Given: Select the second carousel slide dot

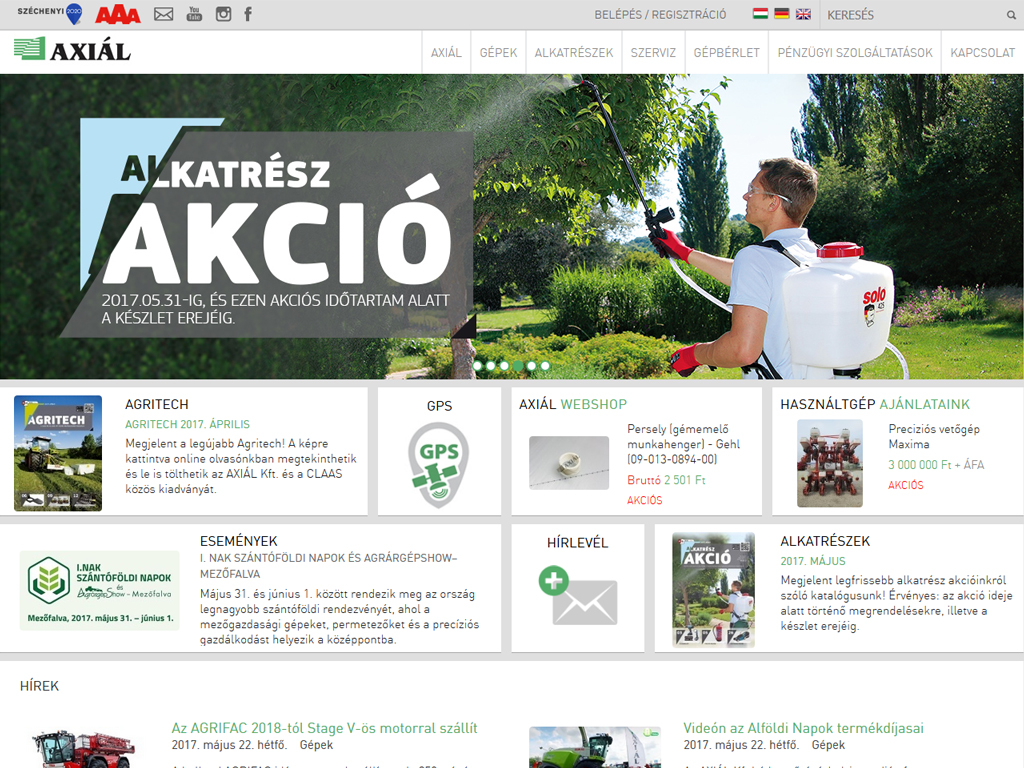Looking at the screenshot, I should (x=490, y=366).
